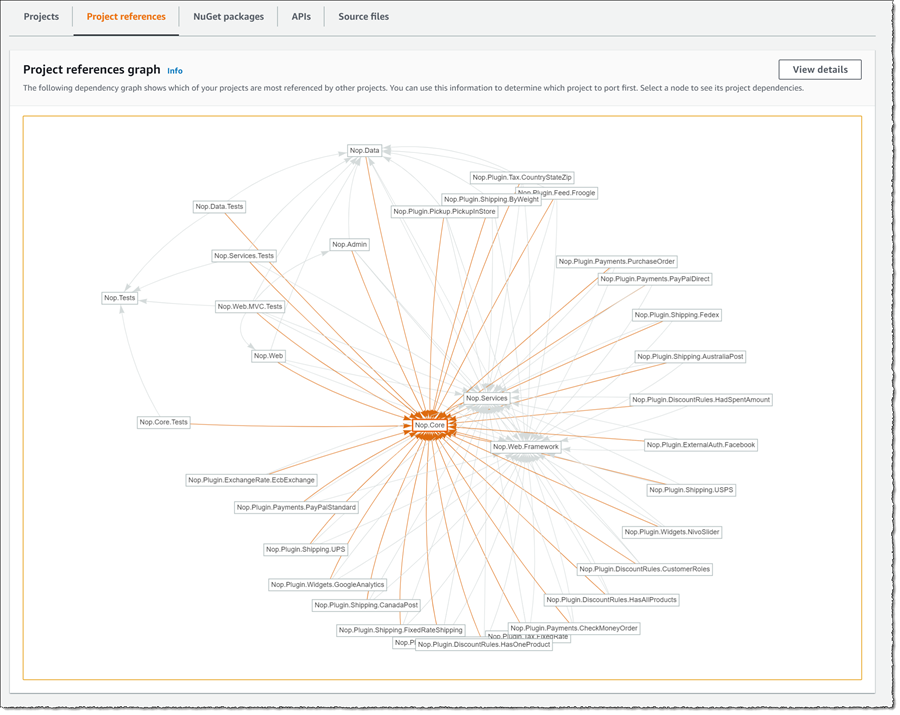This screenshot has height=715, width=900.
Task: Click the Nop.Tests node on the left
Action: pyautogui.click(x=119, y=296)
